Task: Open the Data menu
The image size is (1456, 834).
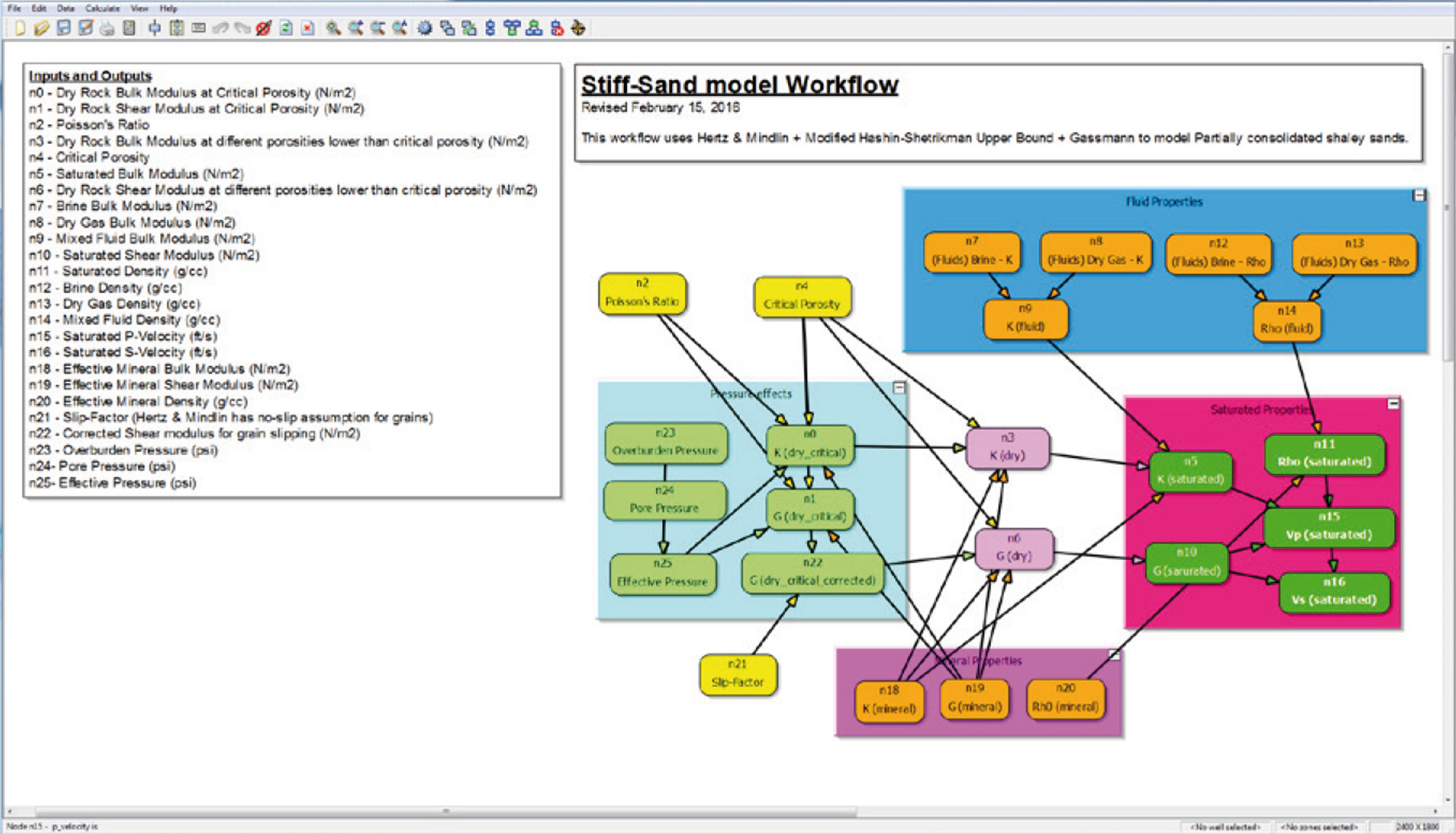Action: click(66, 8)
